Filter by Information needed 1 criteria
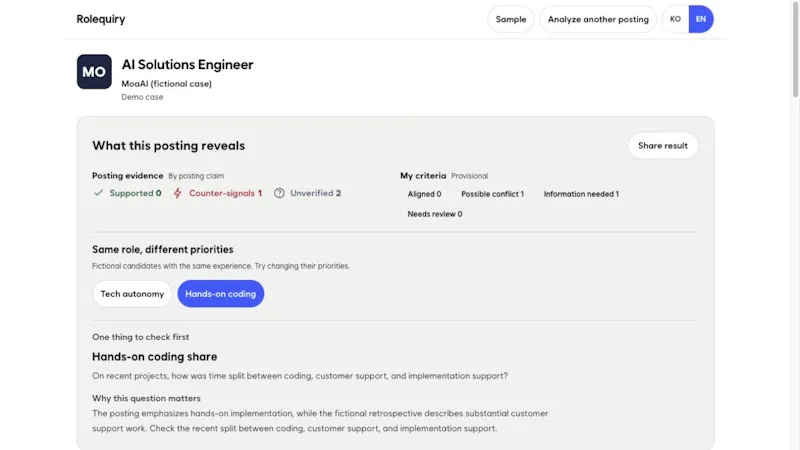The image size is (800, 450). tap(581, 194)
